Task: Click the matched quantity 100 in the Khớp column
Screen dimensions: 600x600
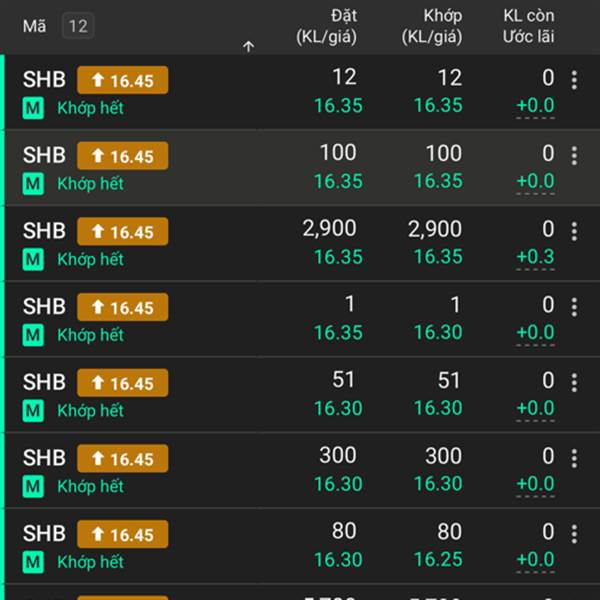Action: click(443, 153)
